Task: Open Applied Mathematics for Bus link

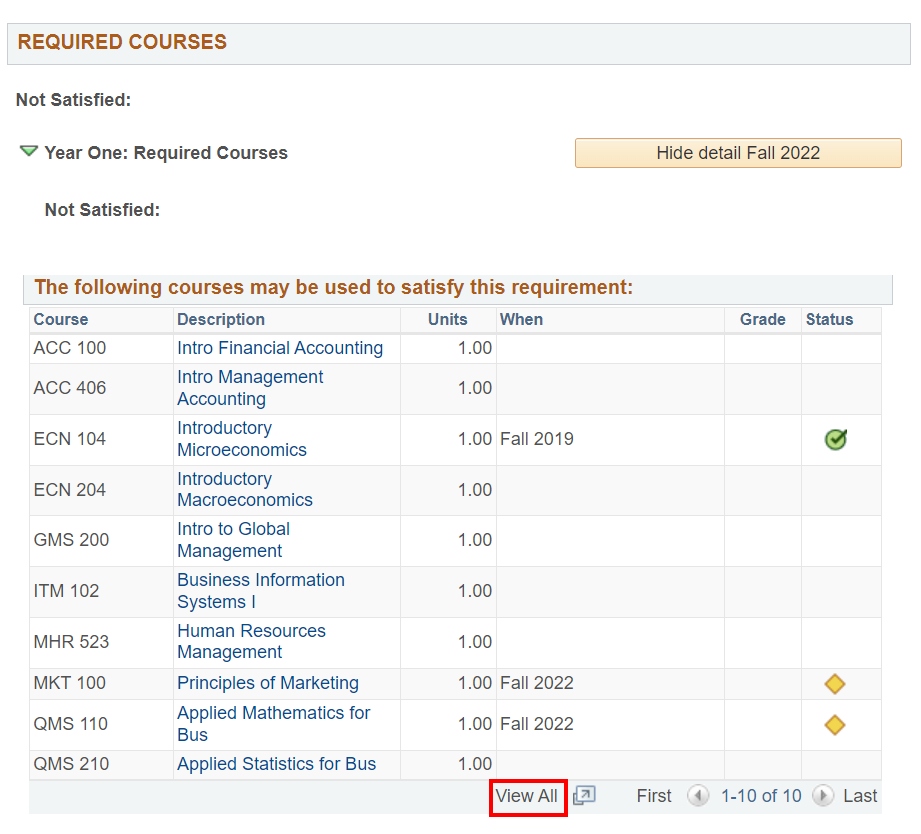Action: [273, 724]
